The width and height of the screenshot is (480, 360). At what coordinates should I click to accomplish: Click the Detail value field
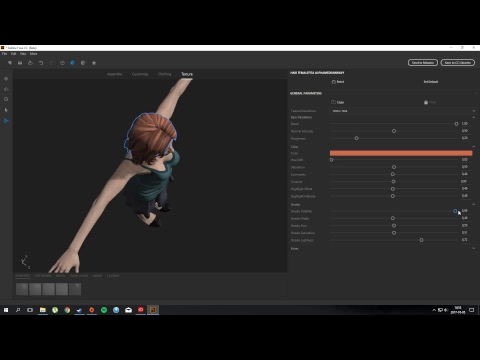click(465, 124)
